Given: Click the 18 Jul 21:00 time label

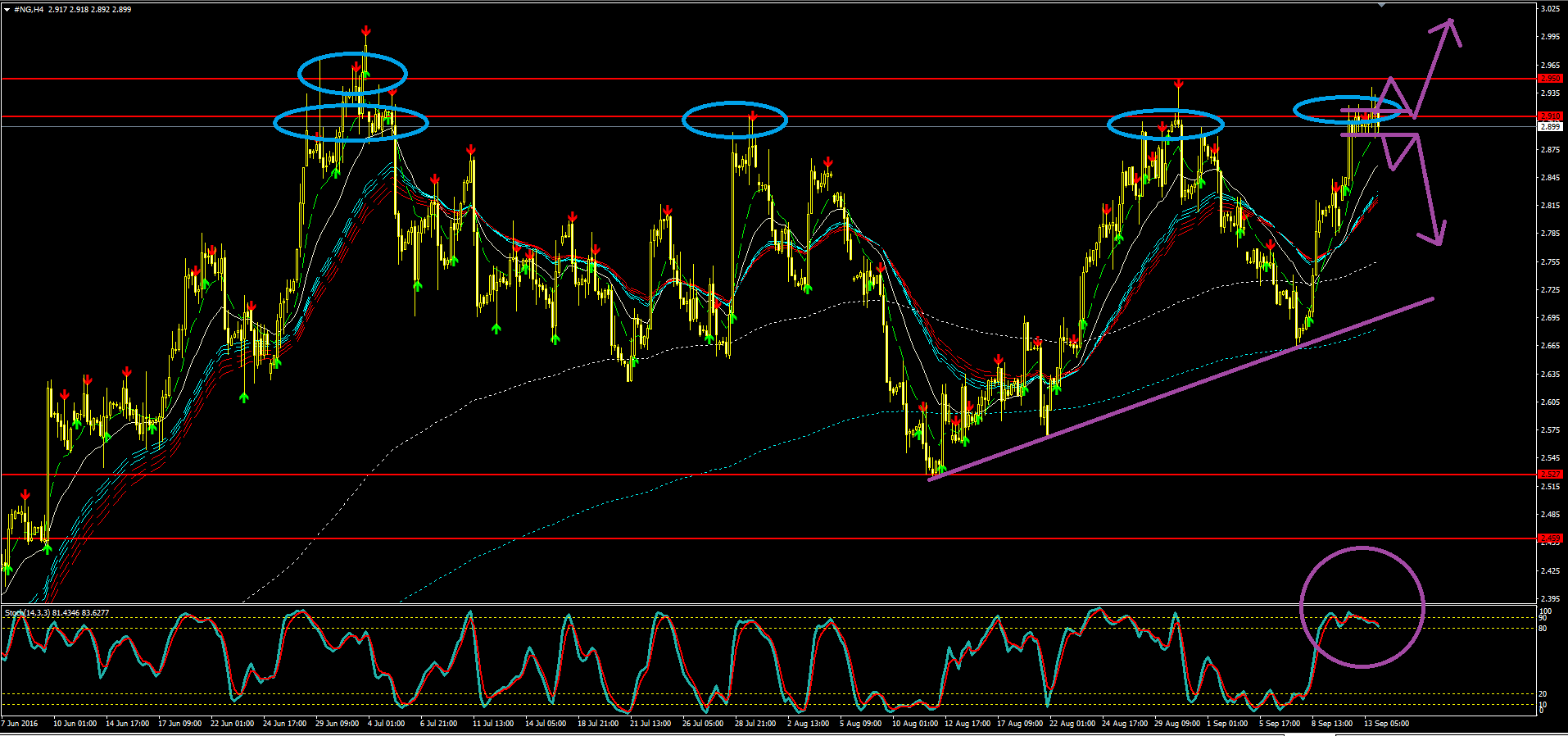Looking at the screenshot, I should (x=598, y=724).
